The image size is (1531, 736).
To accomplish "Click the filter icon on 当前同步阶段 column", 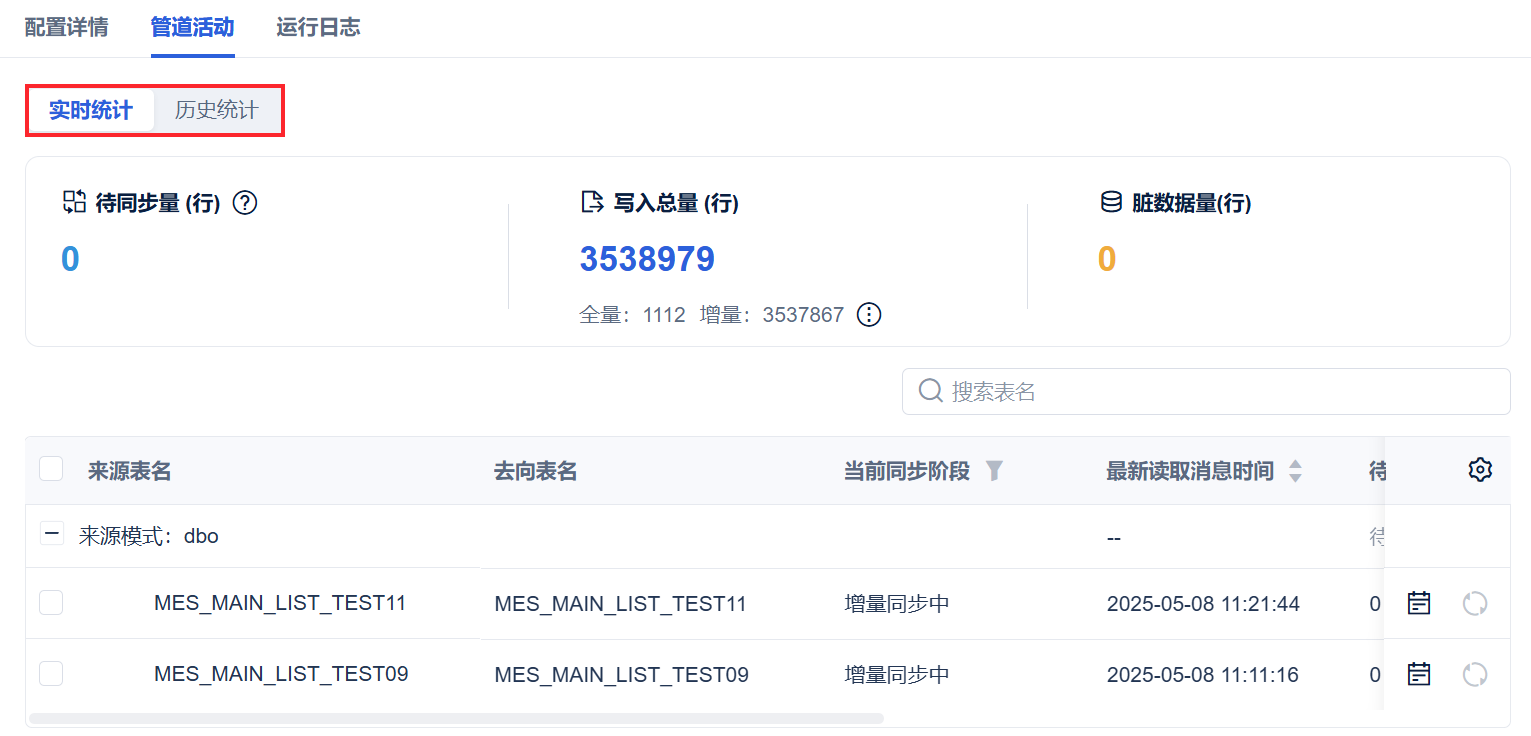I will pos(994,471).
